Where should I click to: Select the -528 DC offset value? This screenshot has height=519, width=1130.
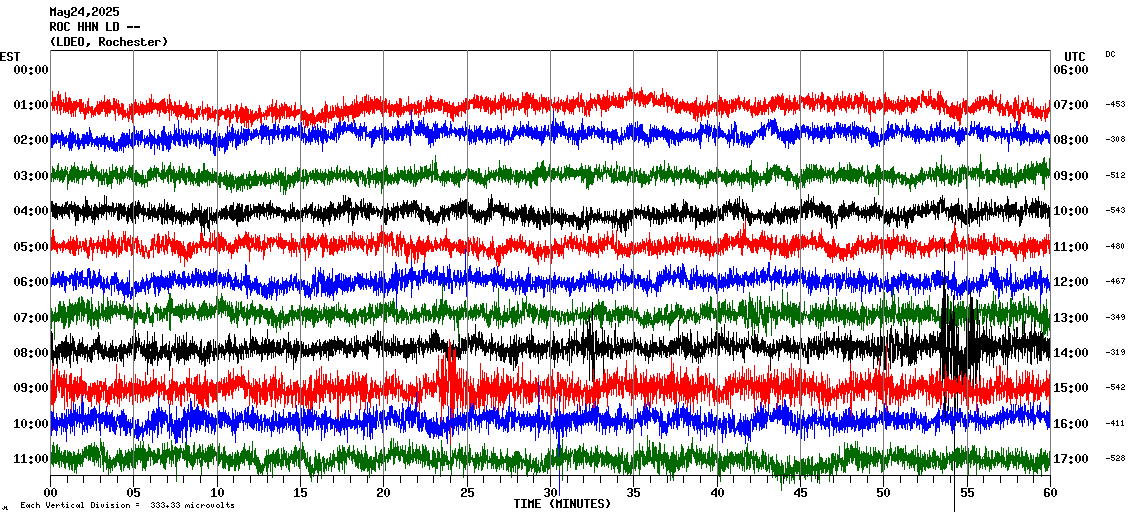(1115, 459)
